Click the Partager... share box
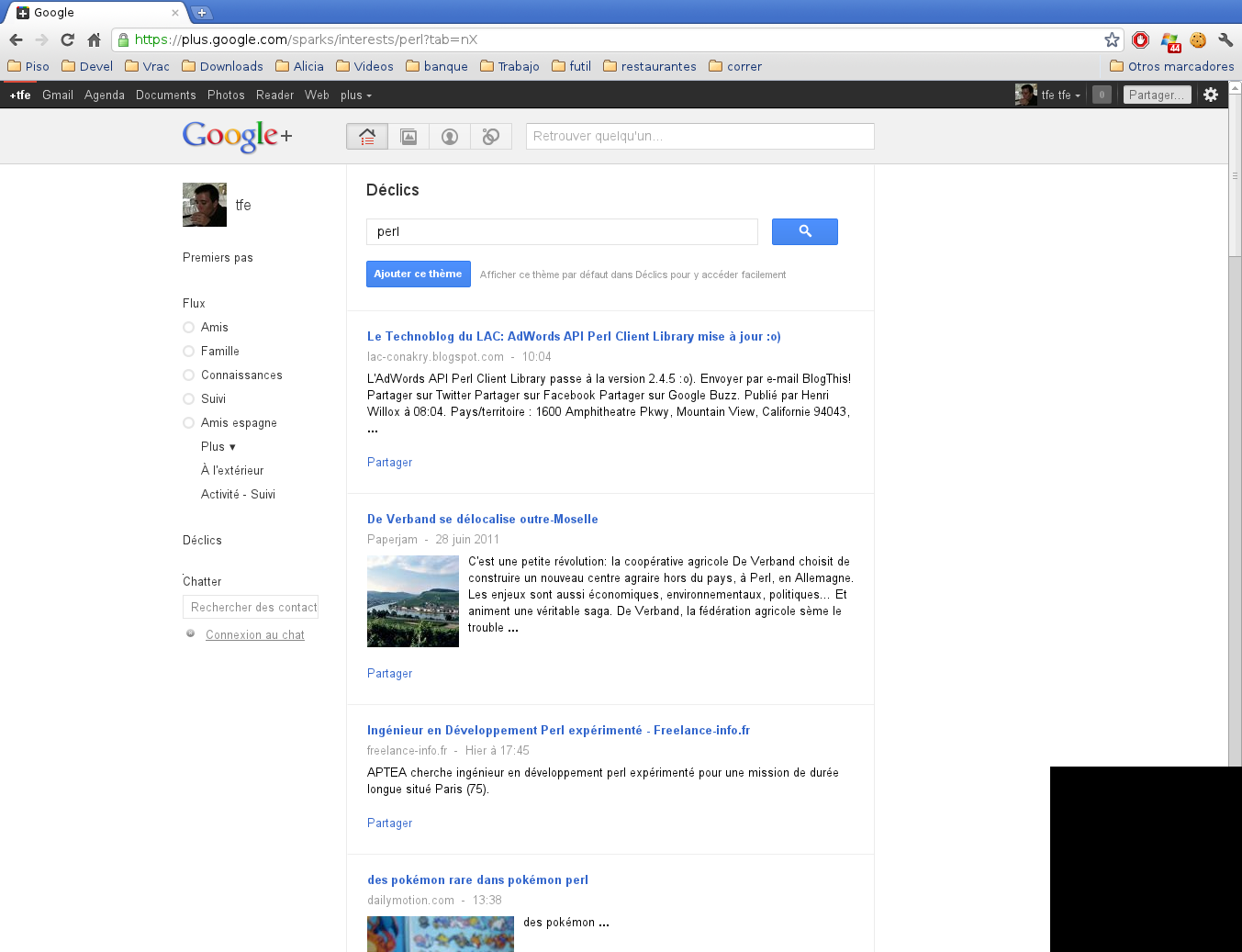1242x952 pixels. 1157,95
